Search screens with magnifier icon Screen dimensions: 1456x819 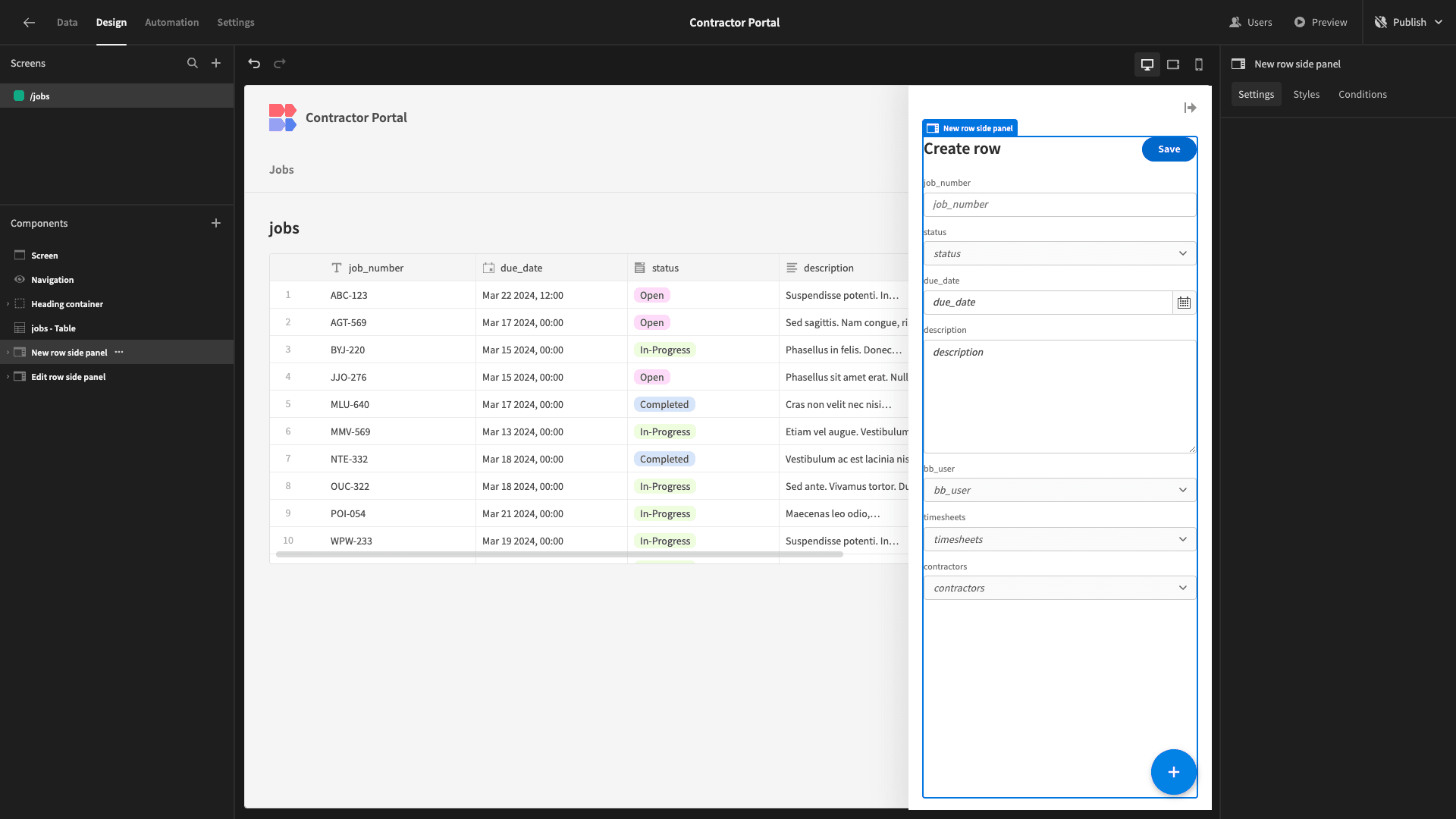pos(193,63)
